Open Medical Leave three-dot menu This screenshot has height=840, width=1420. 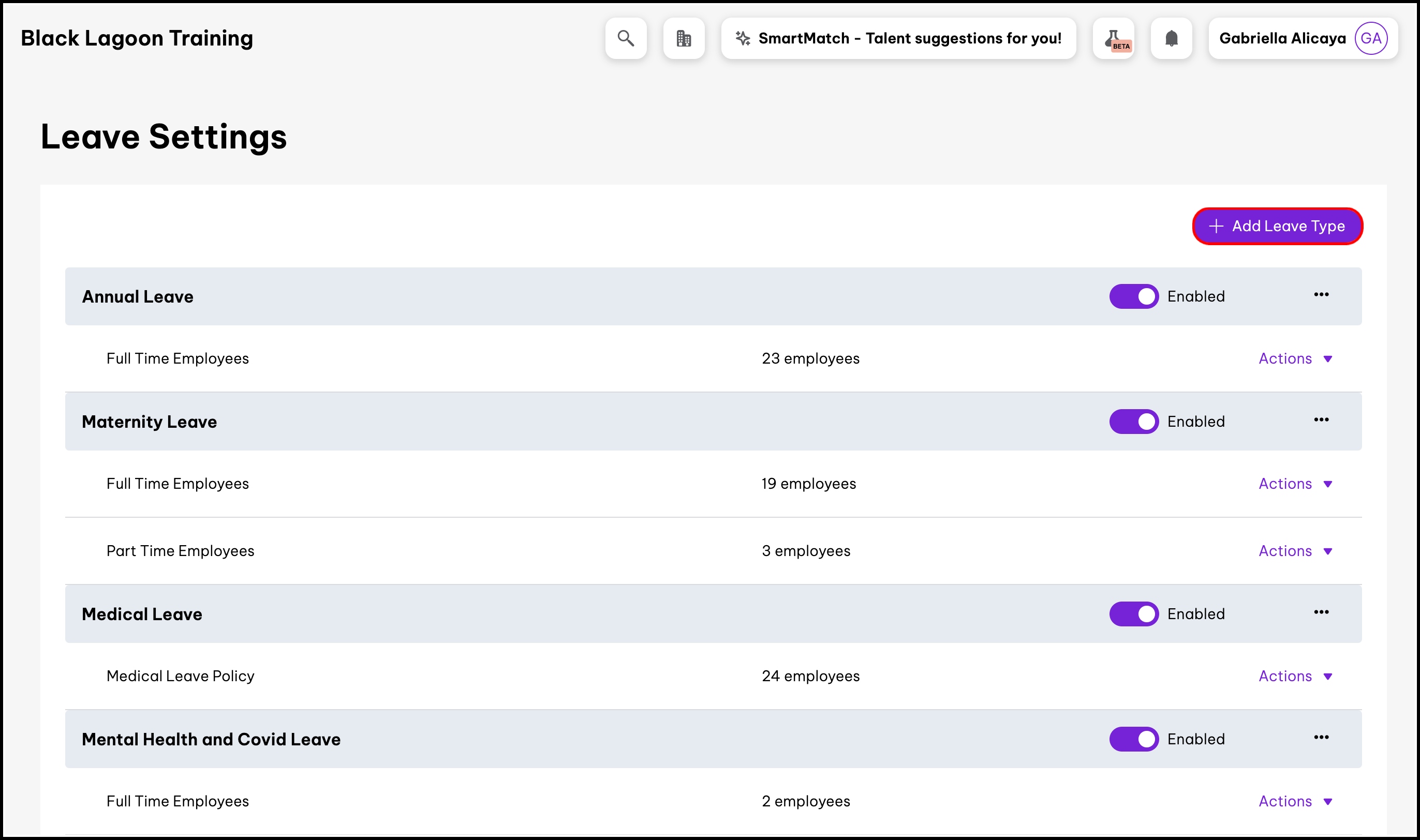pyautogui.click(x=1321, y=612)
